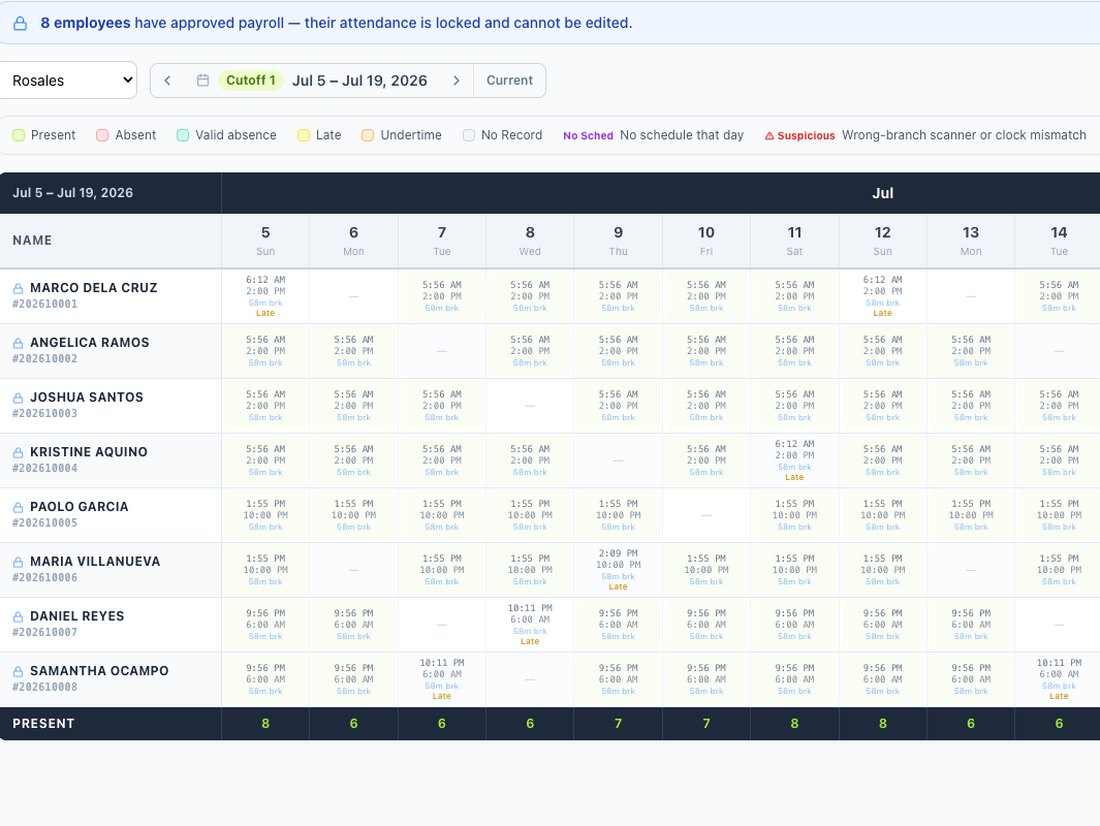
Task: Click the 11 Sat column header
Action: pyautogui.click(x=794, y=241)
